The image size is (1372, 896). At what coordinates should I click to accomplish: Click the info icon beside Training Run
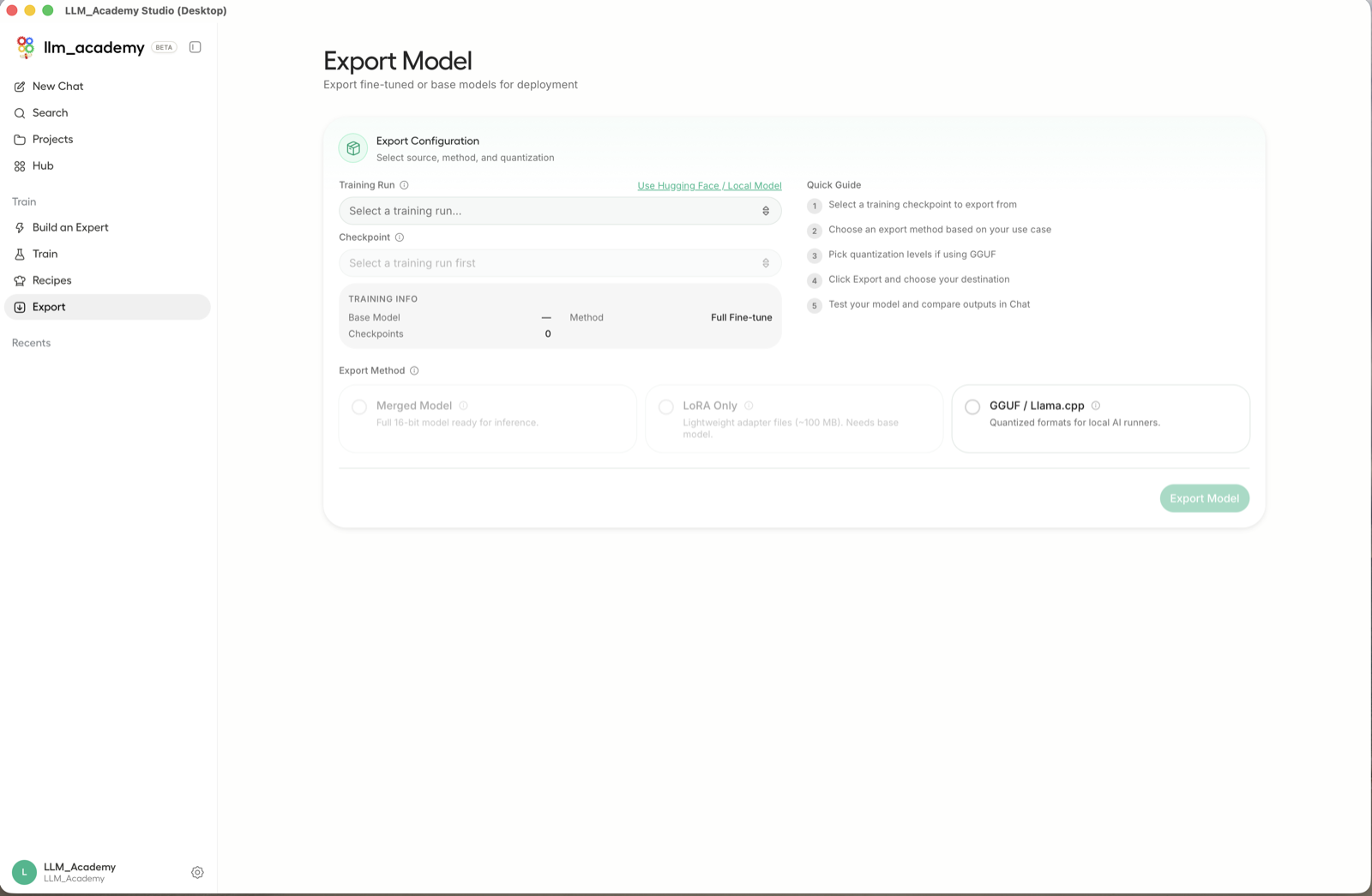coord(404,185)
